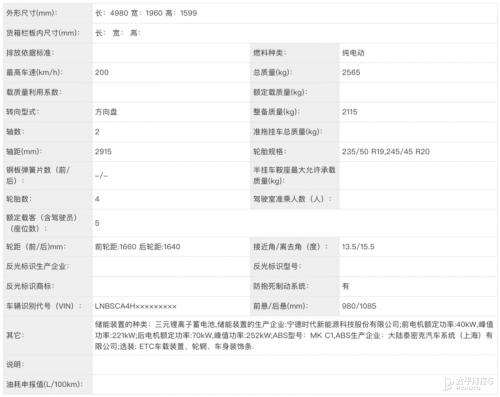The width and height of the screenshot is (500, 397).
Task: Select the tire count value 4
Action: click(97, 199)
